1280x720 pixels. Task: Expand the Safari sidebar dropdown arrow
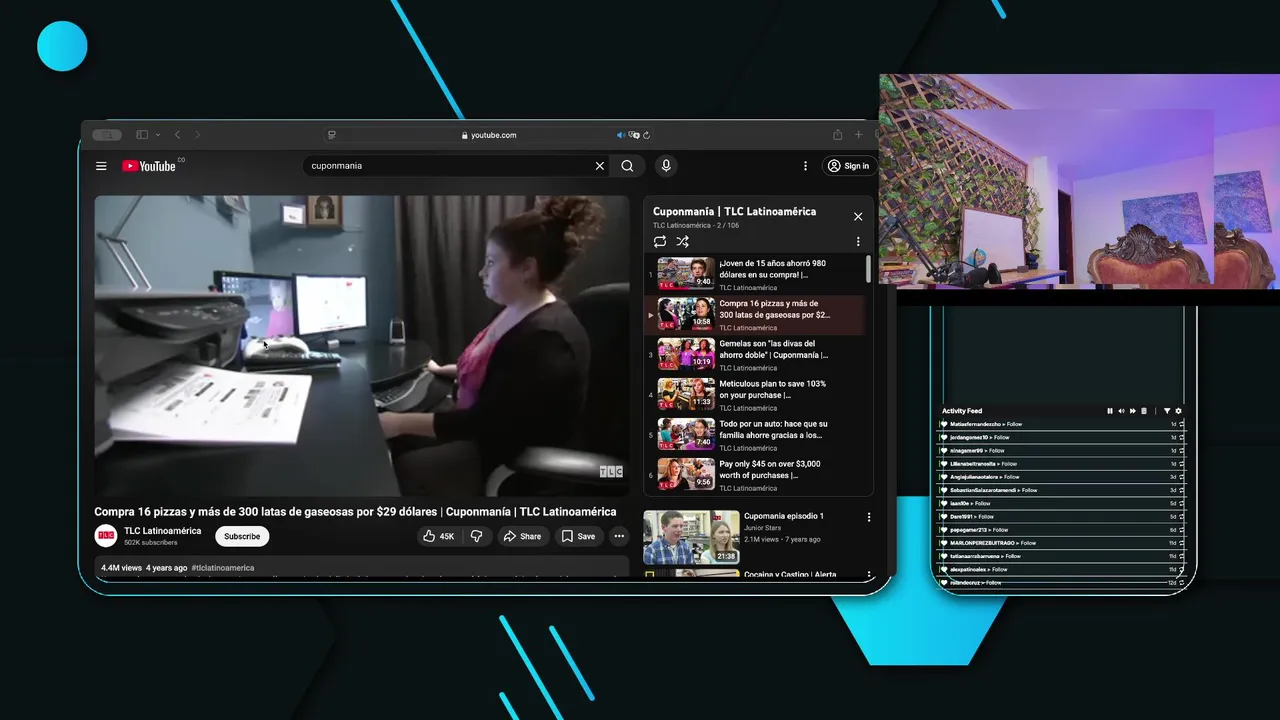[157, 135]
